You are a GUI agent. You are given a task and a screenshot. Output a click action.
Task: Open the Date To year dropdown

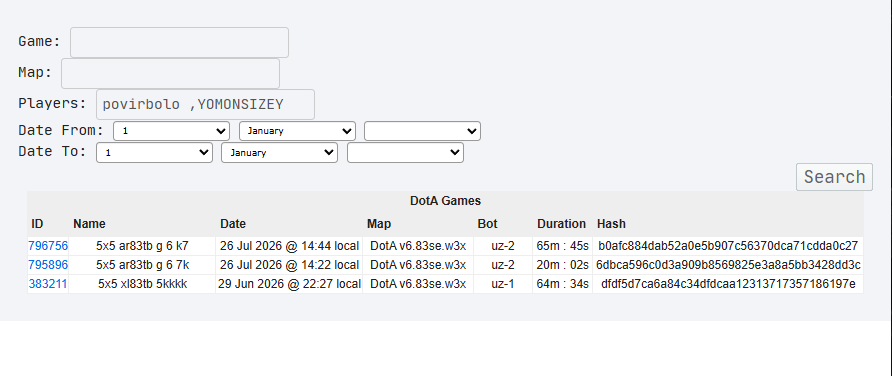click(406, 152)
